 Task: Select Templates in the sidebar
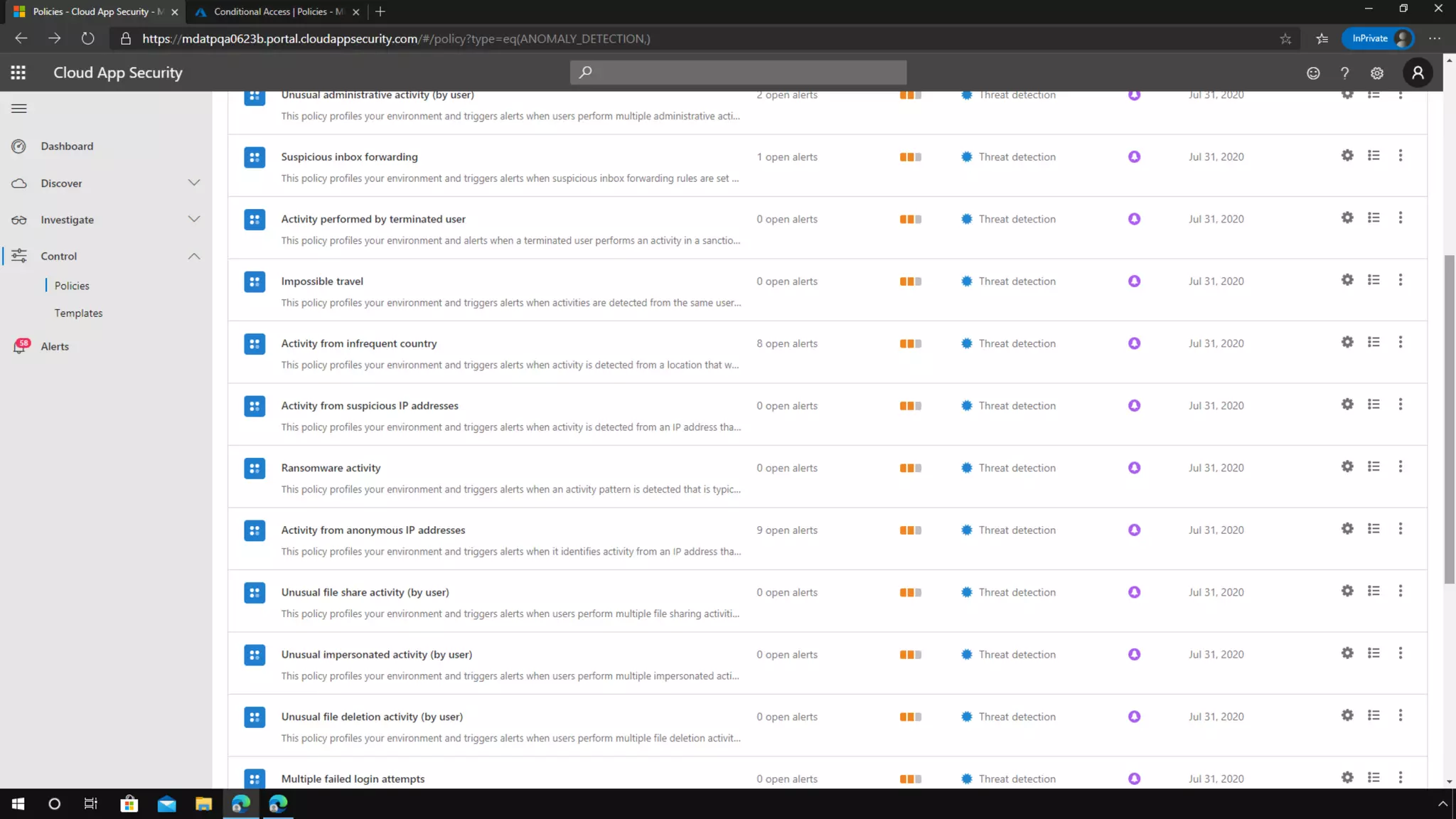coord(78,313)
